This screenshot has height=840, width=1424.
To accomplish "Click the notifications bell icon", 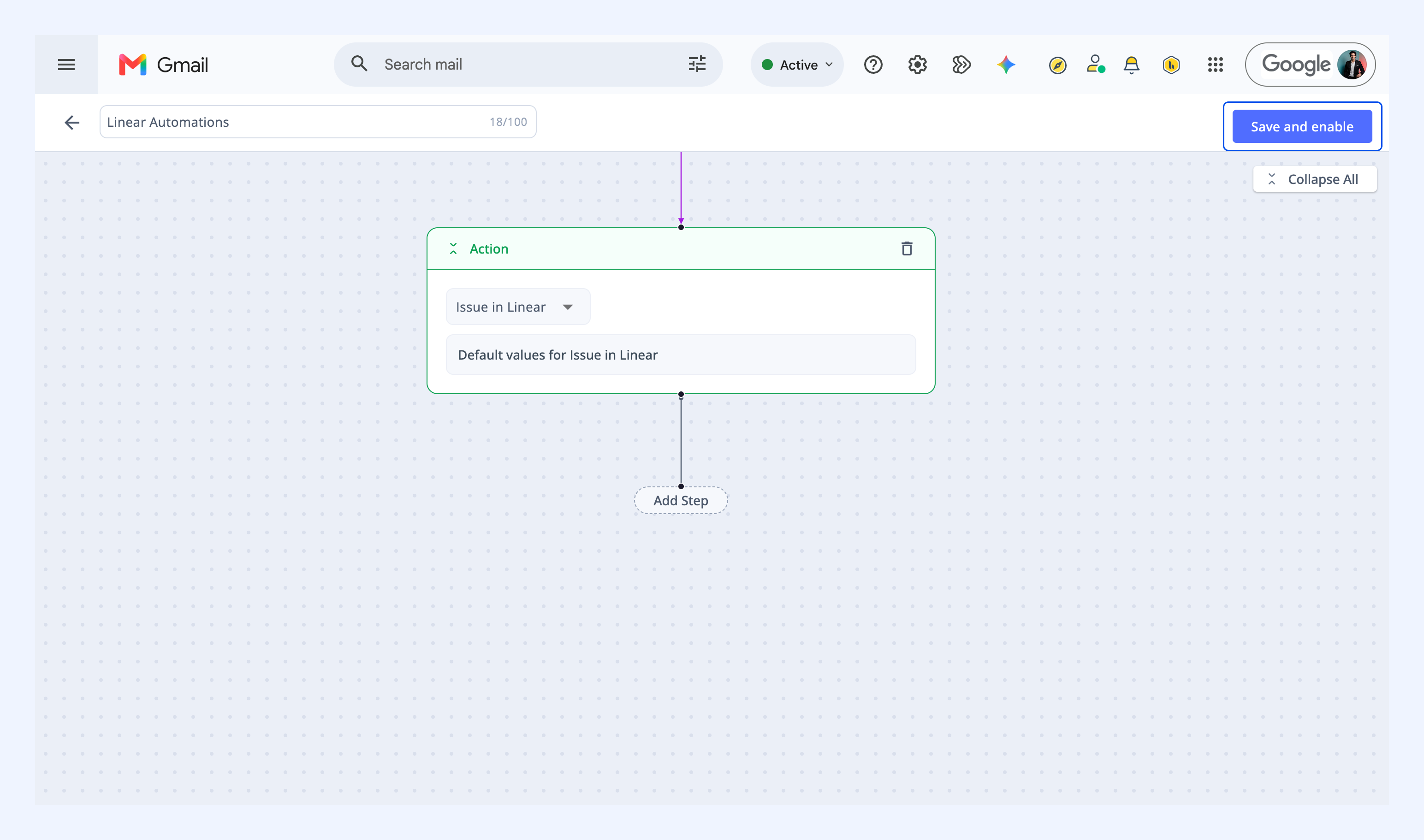I will [x=1131, y=65].
